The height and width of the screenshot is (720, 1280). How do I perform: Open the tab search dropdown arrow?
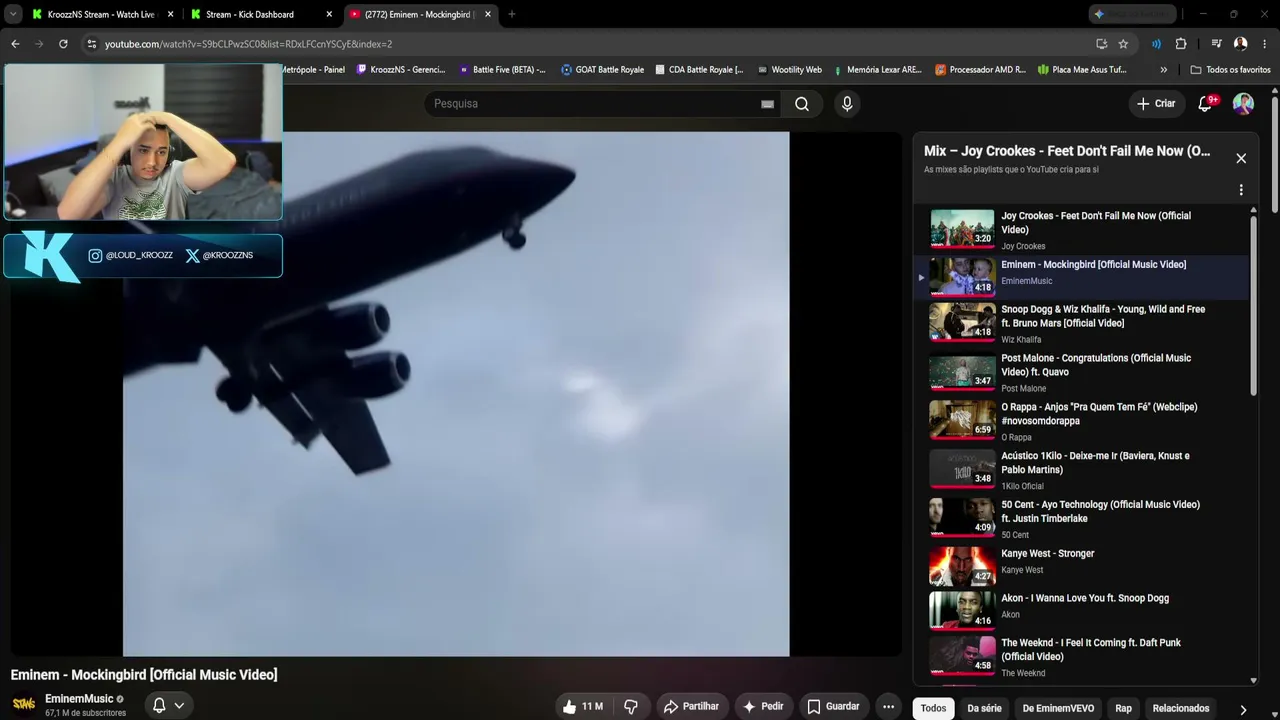point(13,14)
